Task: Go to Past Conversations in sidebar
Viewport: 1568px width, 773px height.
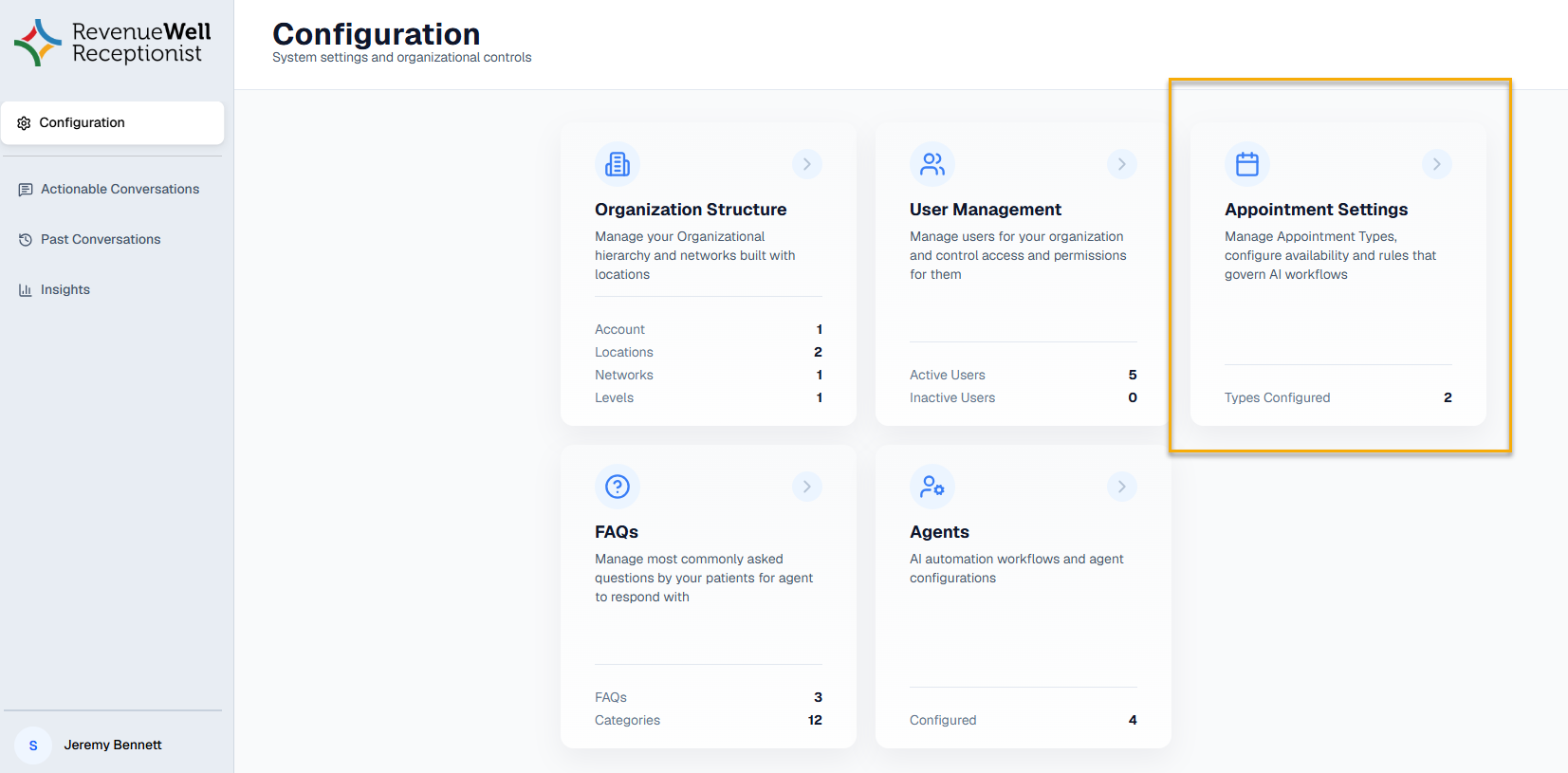Action: click(101, 240)
